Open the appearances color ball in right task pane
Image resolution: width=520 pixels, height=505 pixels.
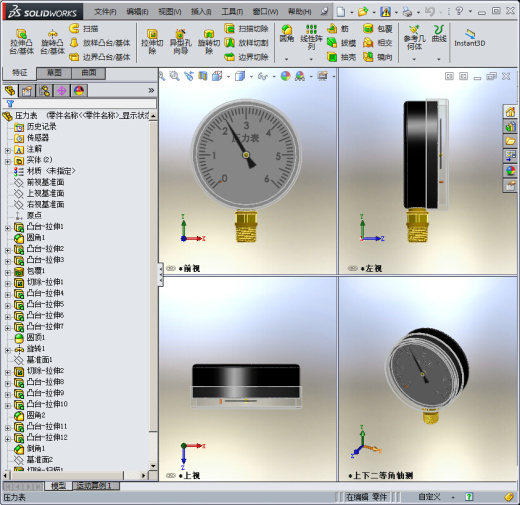(x=510, y=171)
